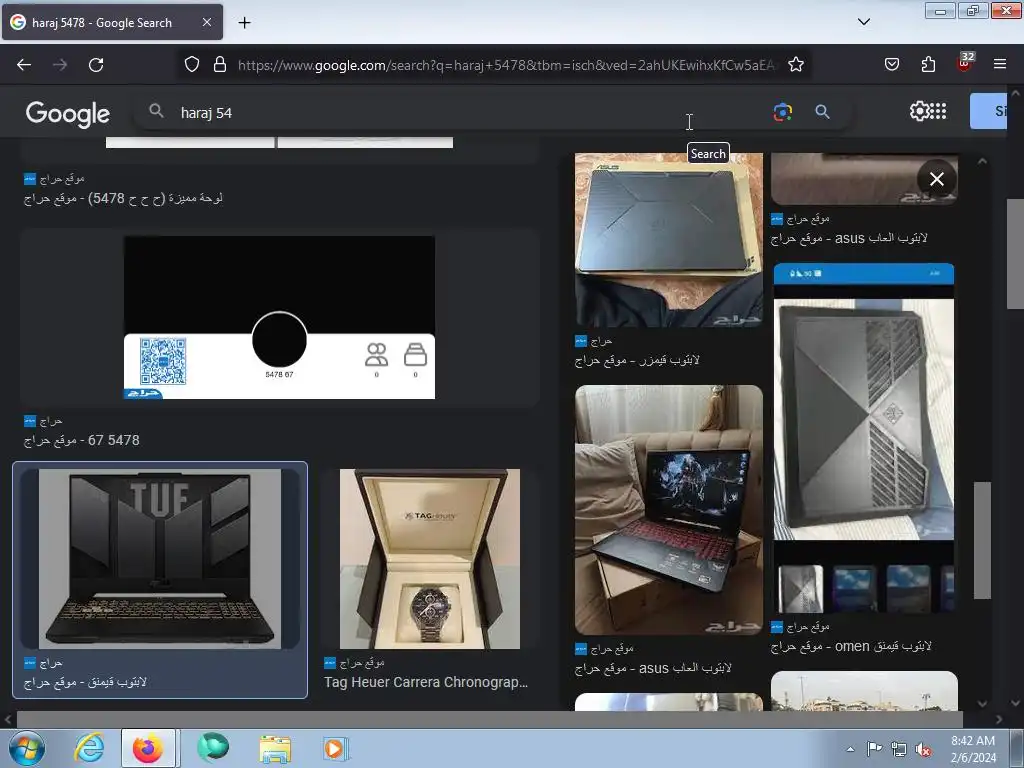
Task: Open Tag Heuer Carrera Chronograp... link
Action: [x=426, y=682]
